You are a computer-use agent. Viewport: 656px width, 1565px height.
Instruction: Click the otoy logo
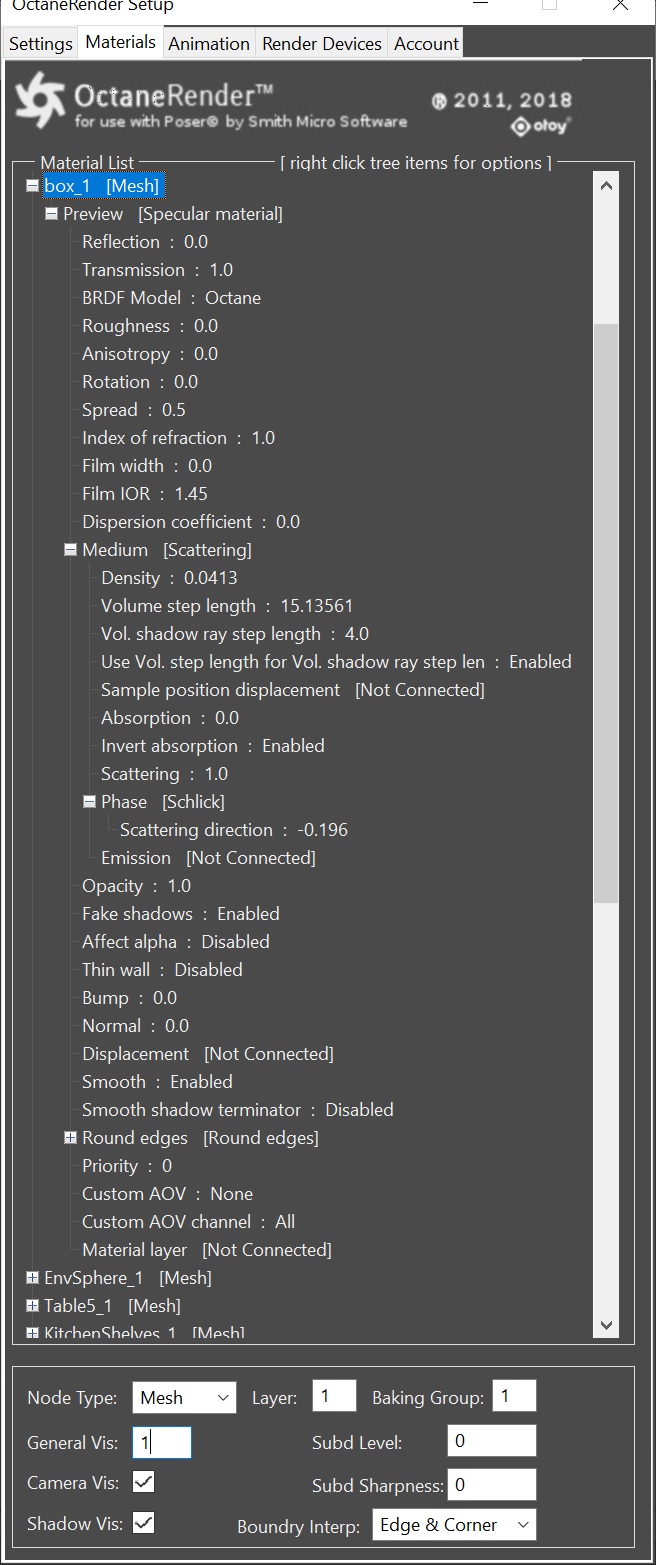point(541,126)
